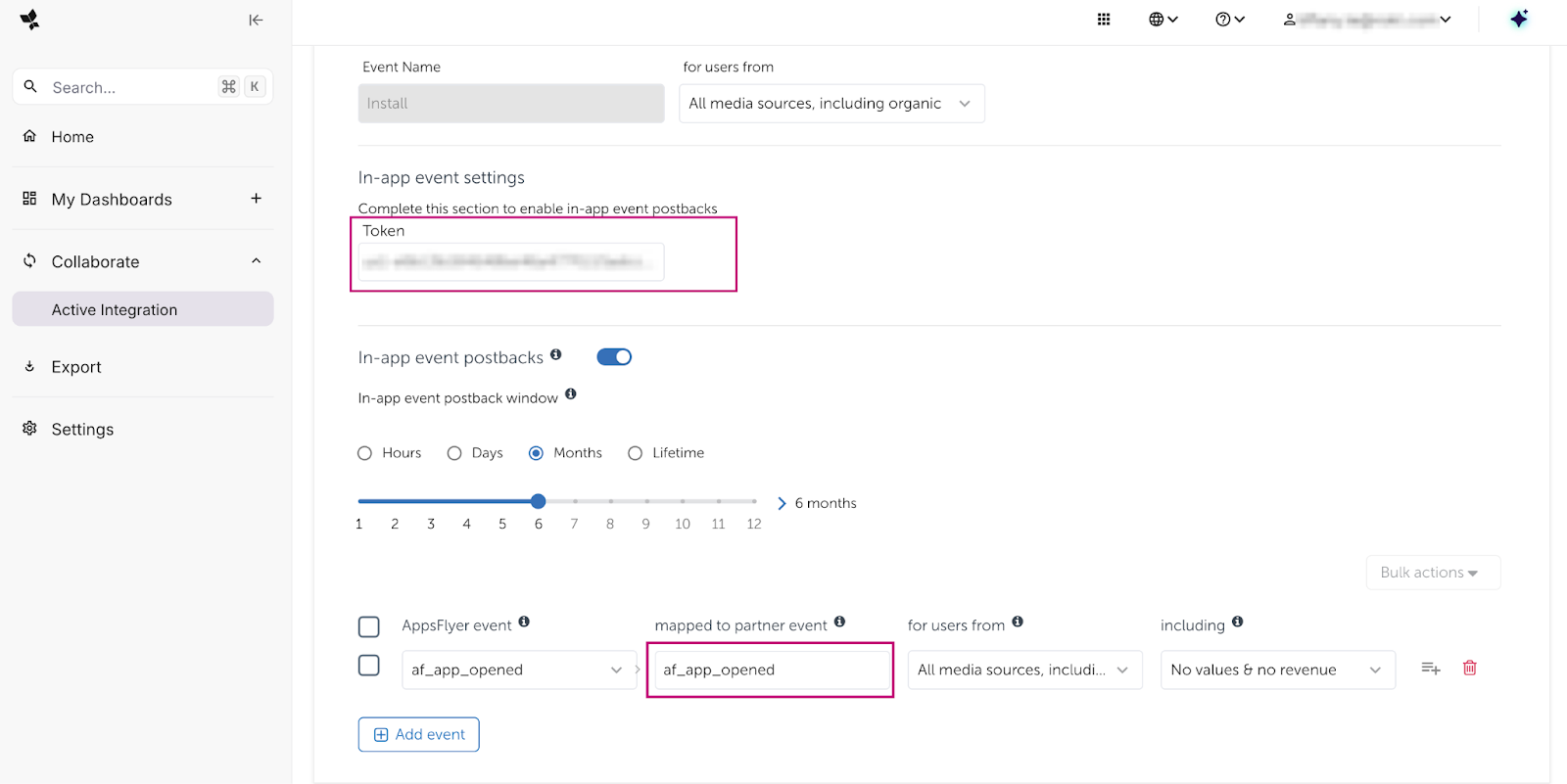Go to Export in the sidebar
Image resolution: width=1567 pixels, height=784 pixels.
(x=76, y=367)
